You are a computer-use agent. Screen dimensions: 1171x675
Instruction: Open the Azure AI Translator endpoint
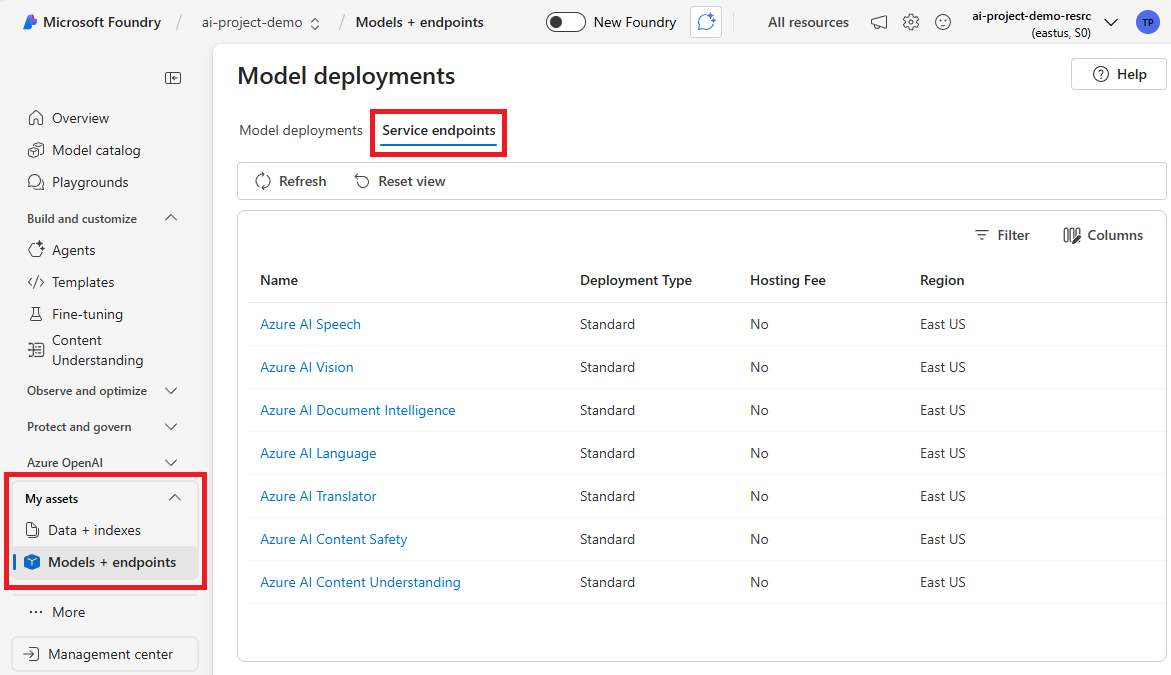tap(318, 497)
